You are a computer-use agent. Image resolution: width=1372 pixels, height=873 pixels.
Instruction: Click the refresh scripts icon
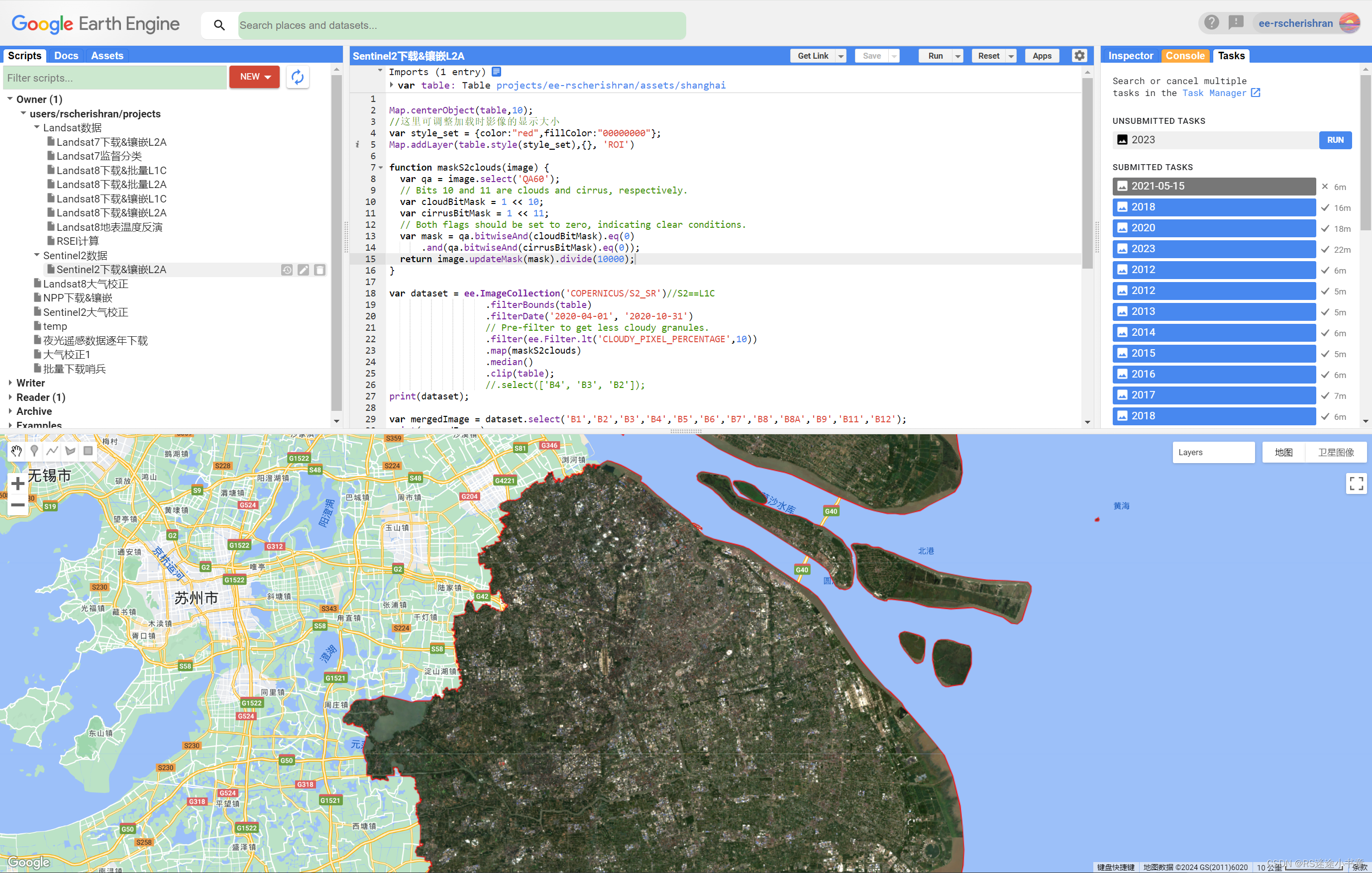(x=298, y=77)
